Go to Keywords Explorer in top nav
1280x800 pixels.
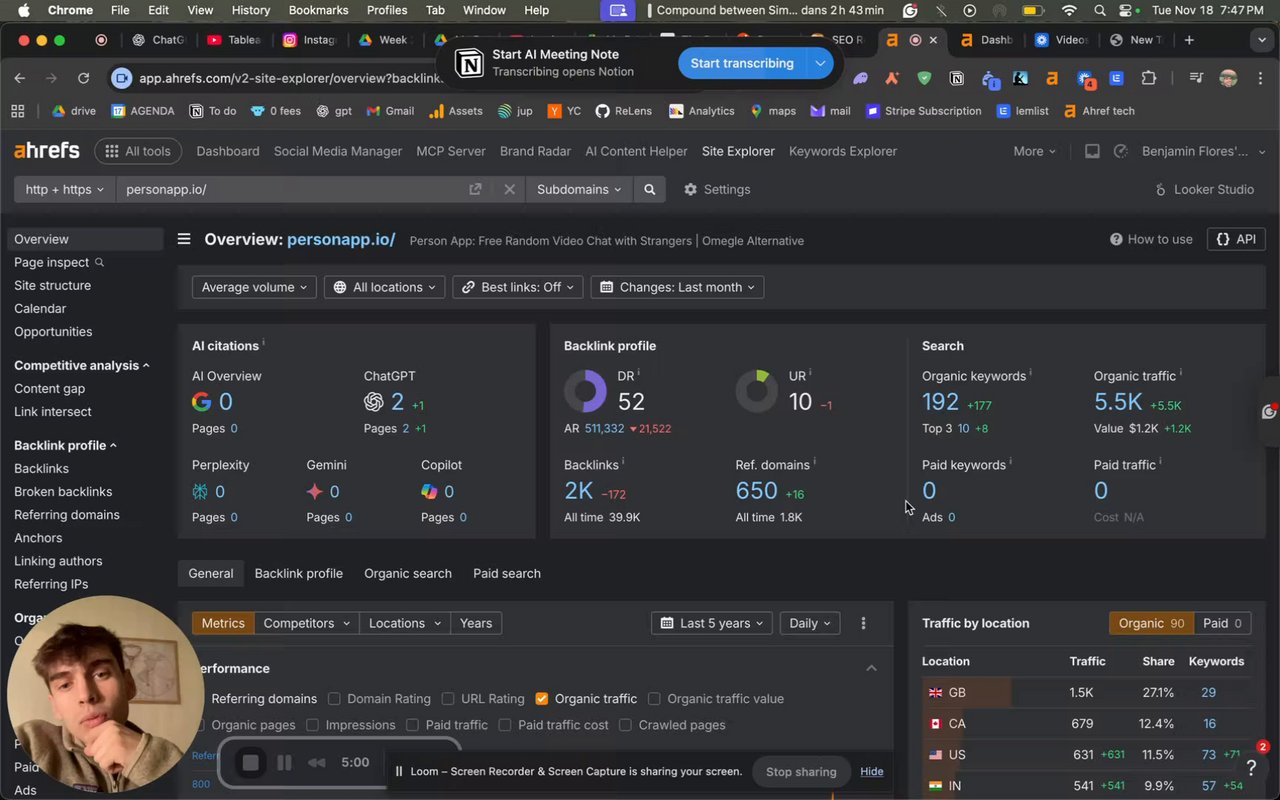(843, 151)
